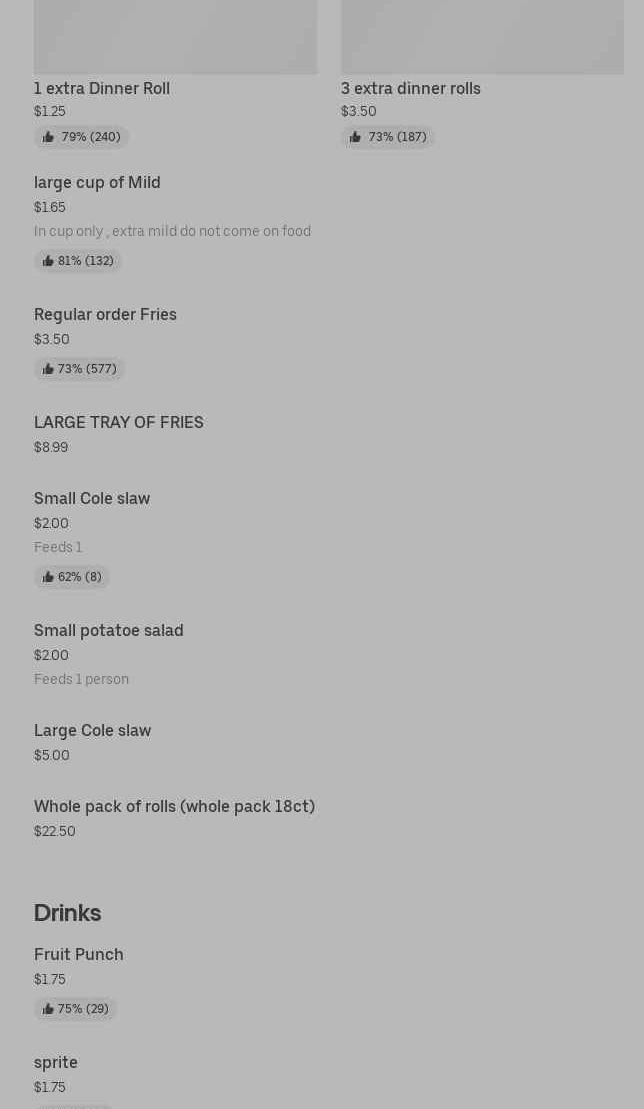Image resolution: width=644 pixels, height=1109 pixels.
Task: Choose the Fruit Punch drink
Action: 79,954
